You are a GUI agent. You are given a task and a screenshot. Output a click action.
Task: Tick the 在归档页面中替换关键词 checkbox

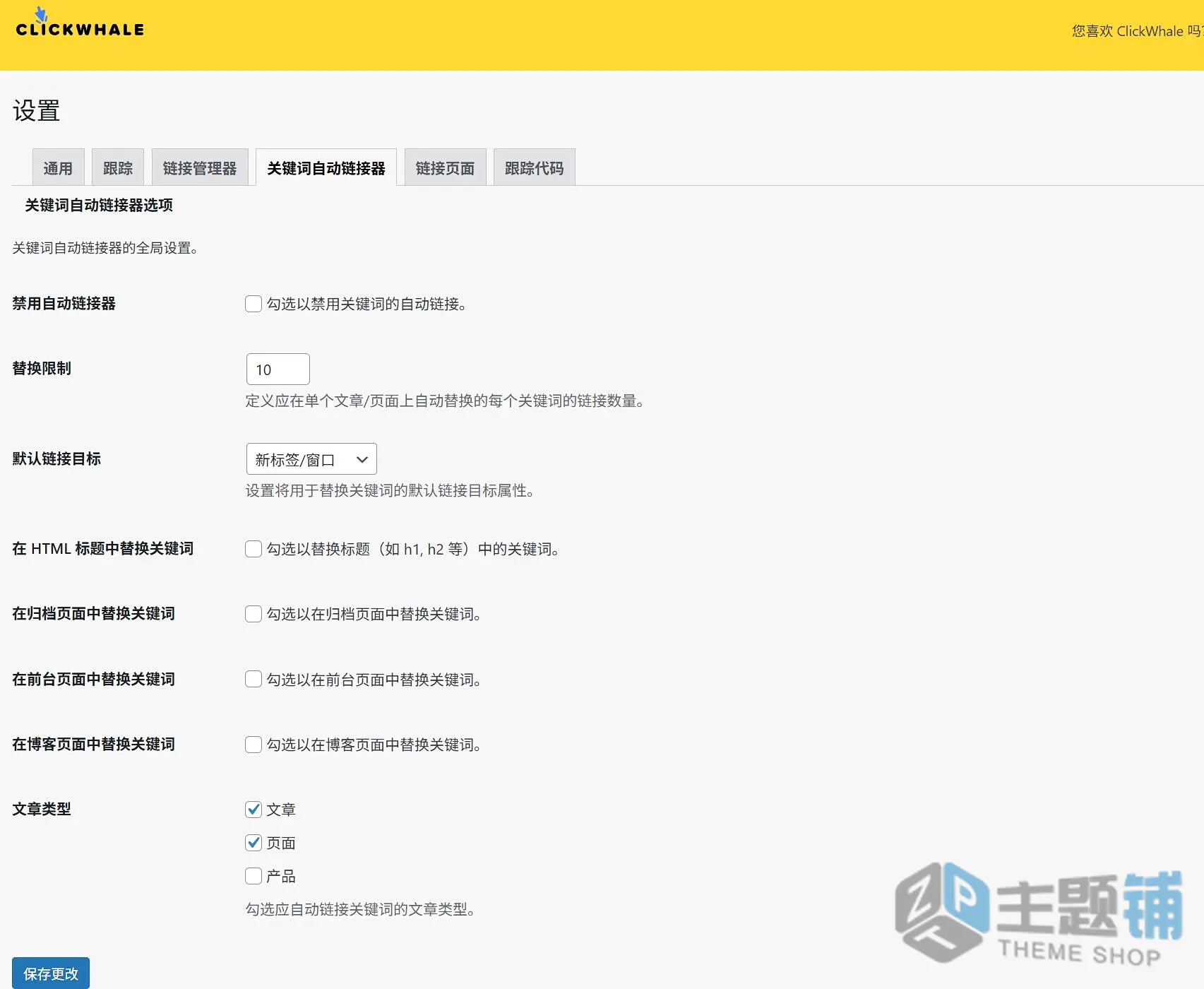coord(254,614)
